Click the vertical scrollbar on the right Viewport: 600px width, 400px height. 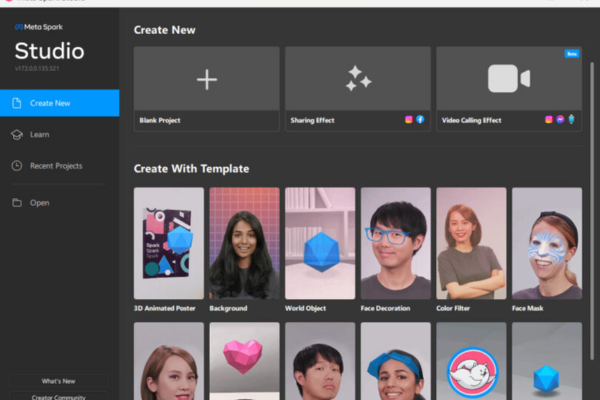coord(592,211)
